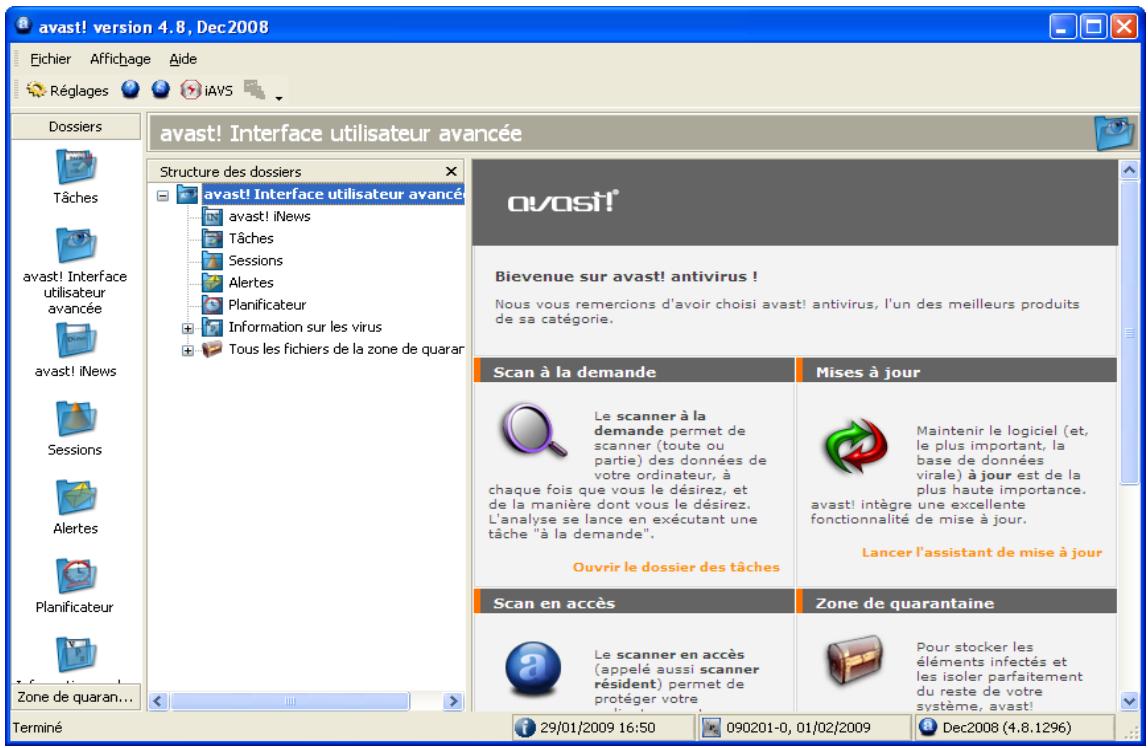This screenshot has width=1148, height=748.
Task: Expand Tous les fichiers de la zone node
Action: tap(187, 351)
